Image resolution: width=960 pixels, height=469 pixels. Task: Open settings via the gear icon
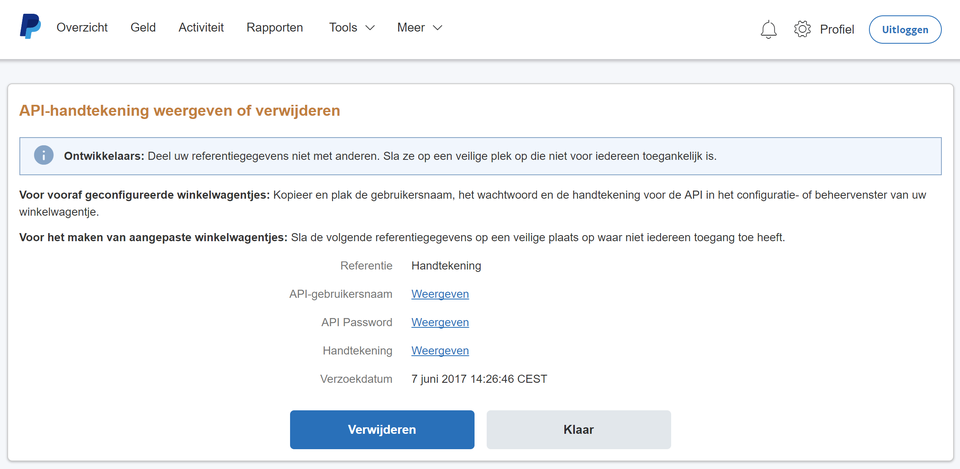pyautogui.click(x=802, y=29)
